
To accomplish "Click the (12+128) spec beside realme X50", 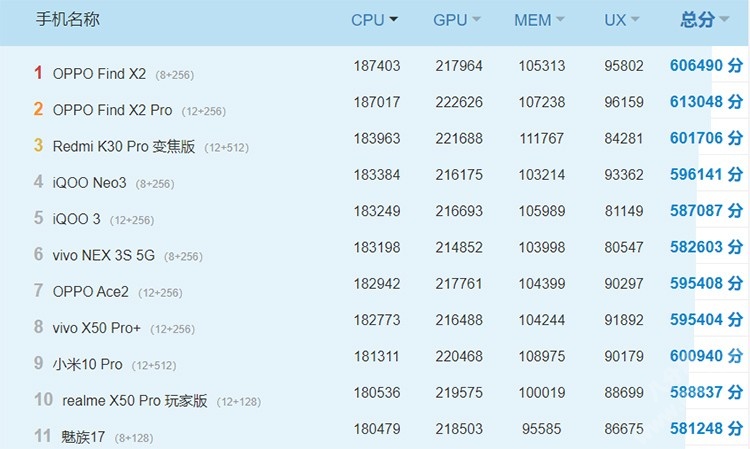I will pyautogui.click(x=239, y=402).
